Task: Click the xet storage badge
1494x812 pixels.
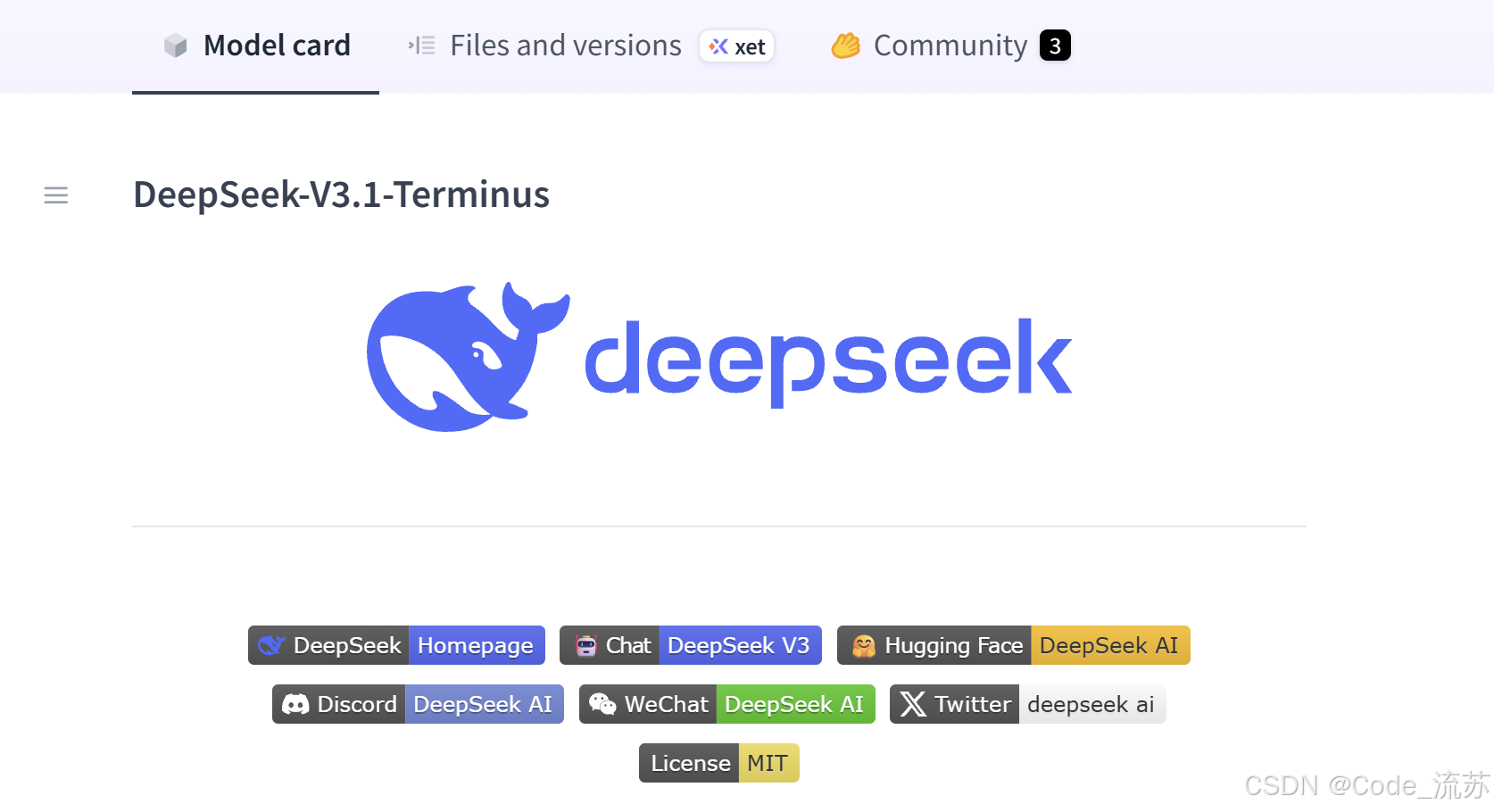Action: coord(737,46)
